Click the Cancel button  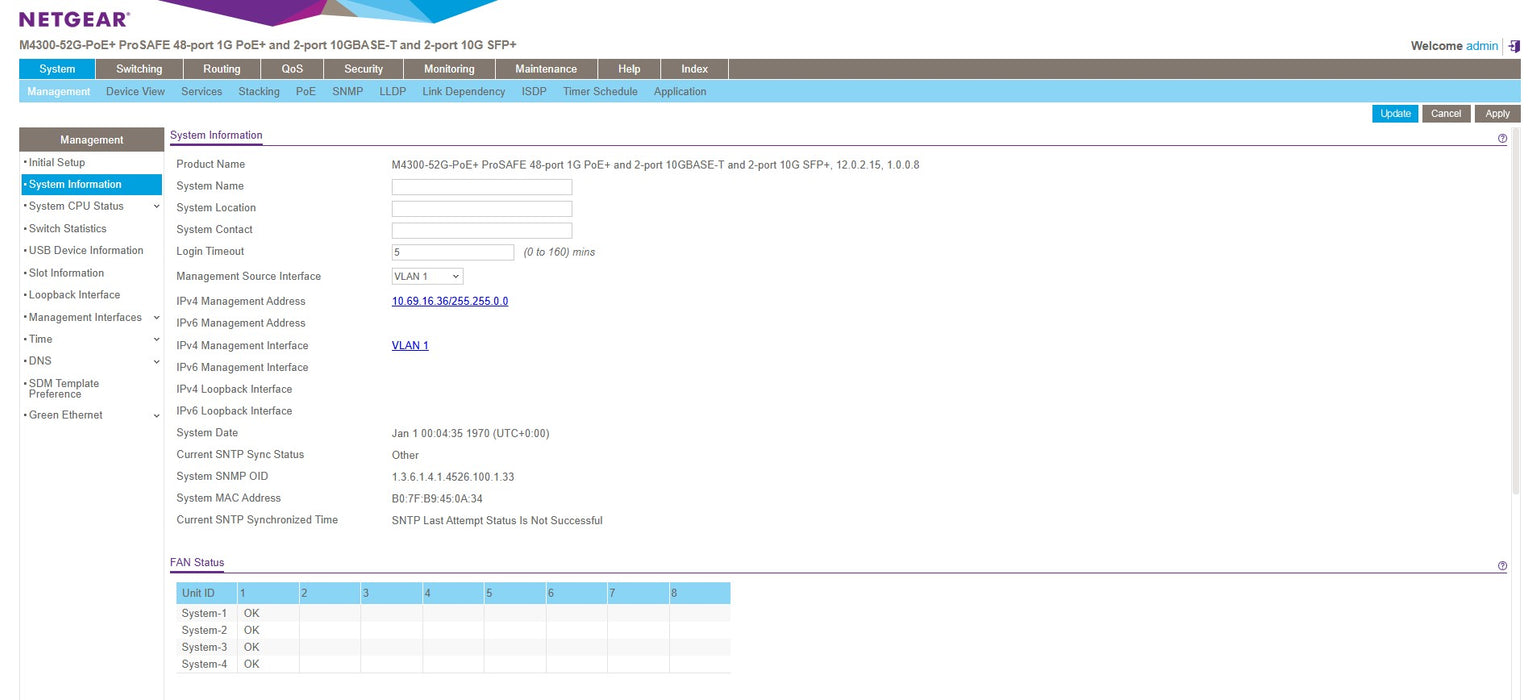[x=1446, y=114]
